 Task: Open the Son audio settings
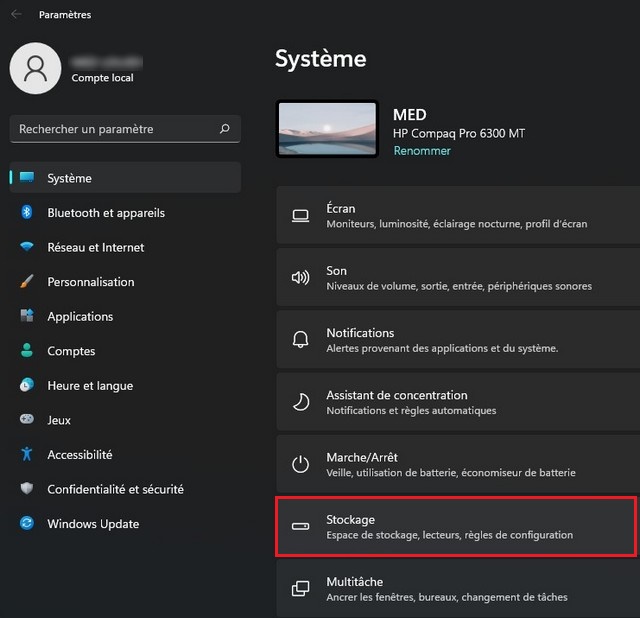point(457,278)
